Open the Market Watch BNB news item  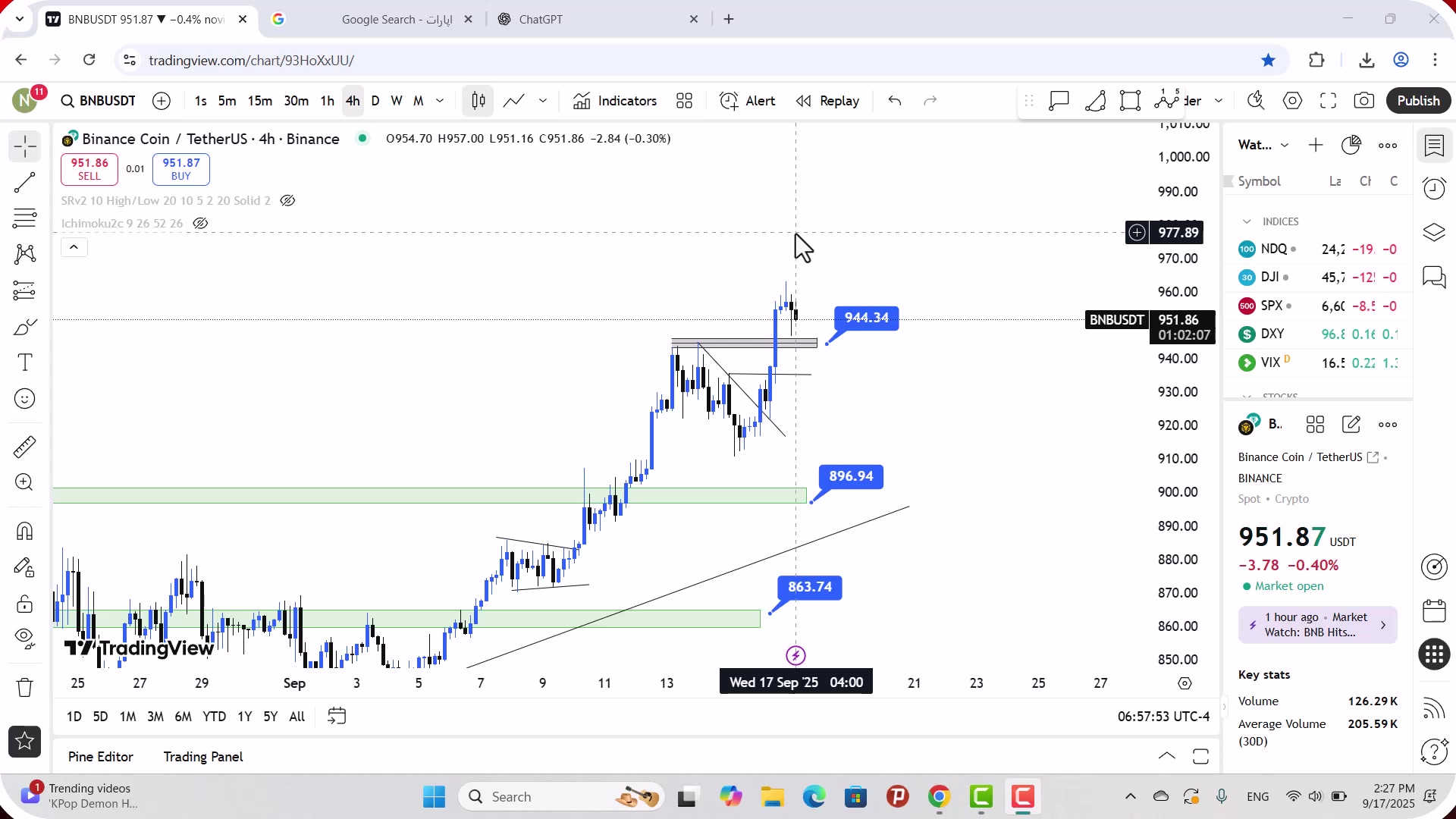(x=1317, y=625)
